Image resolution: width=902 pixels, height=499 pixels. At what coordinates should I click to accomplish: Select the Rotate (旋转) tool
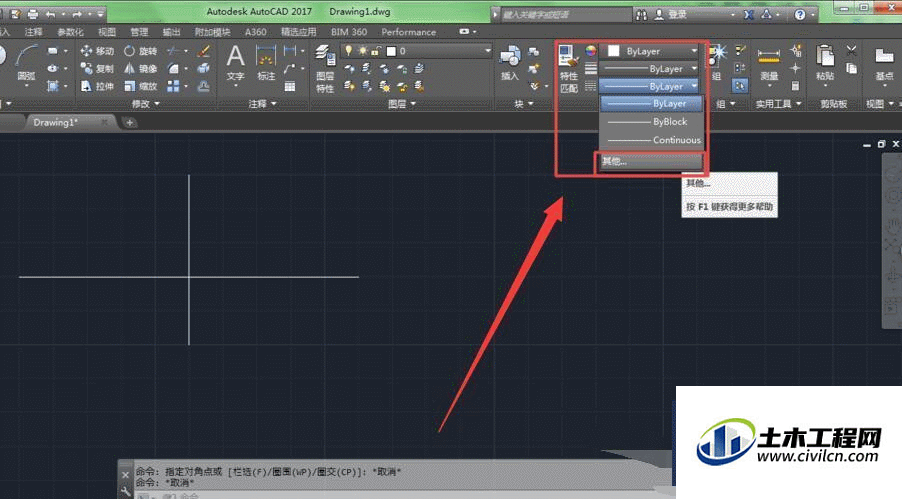pos(140,51)
